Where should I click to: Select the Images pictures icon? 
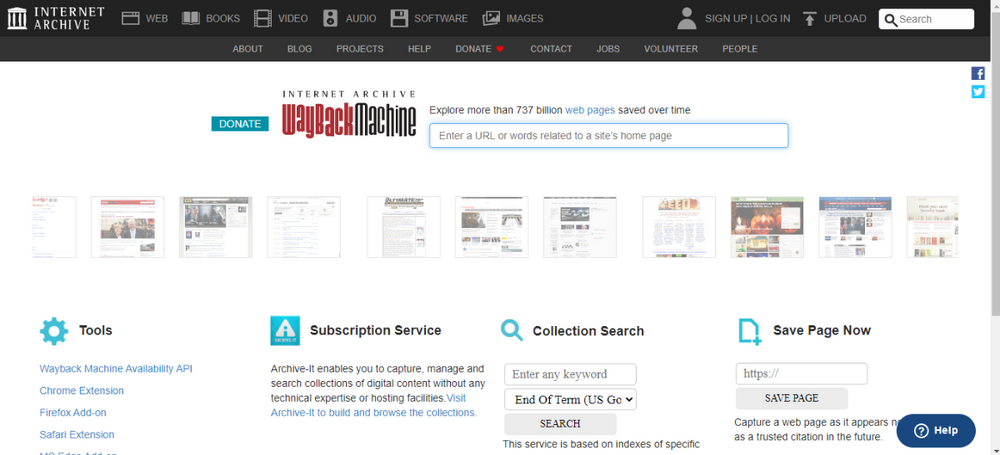click(491, 19)
